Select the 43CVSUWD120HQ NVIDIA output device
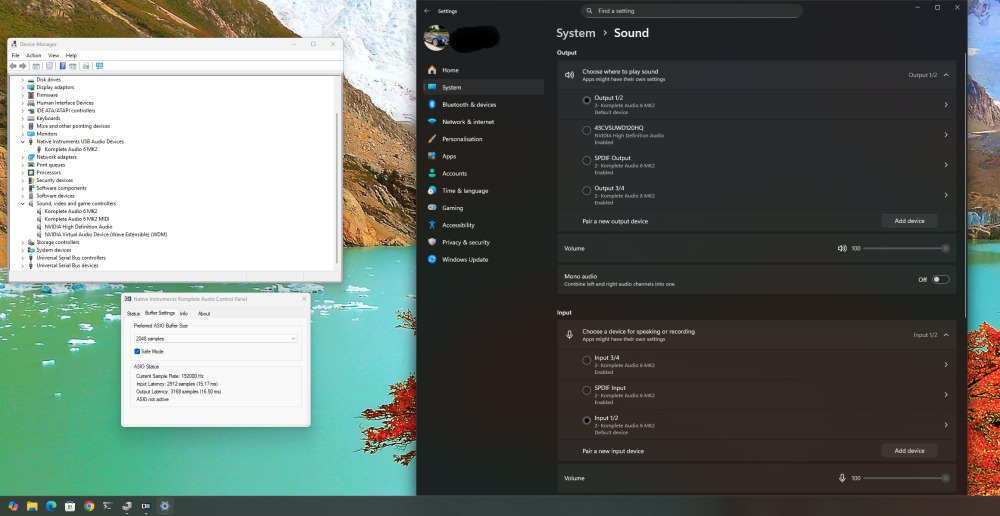Viewport: 1000px width, 516px height. click(587, 131)
